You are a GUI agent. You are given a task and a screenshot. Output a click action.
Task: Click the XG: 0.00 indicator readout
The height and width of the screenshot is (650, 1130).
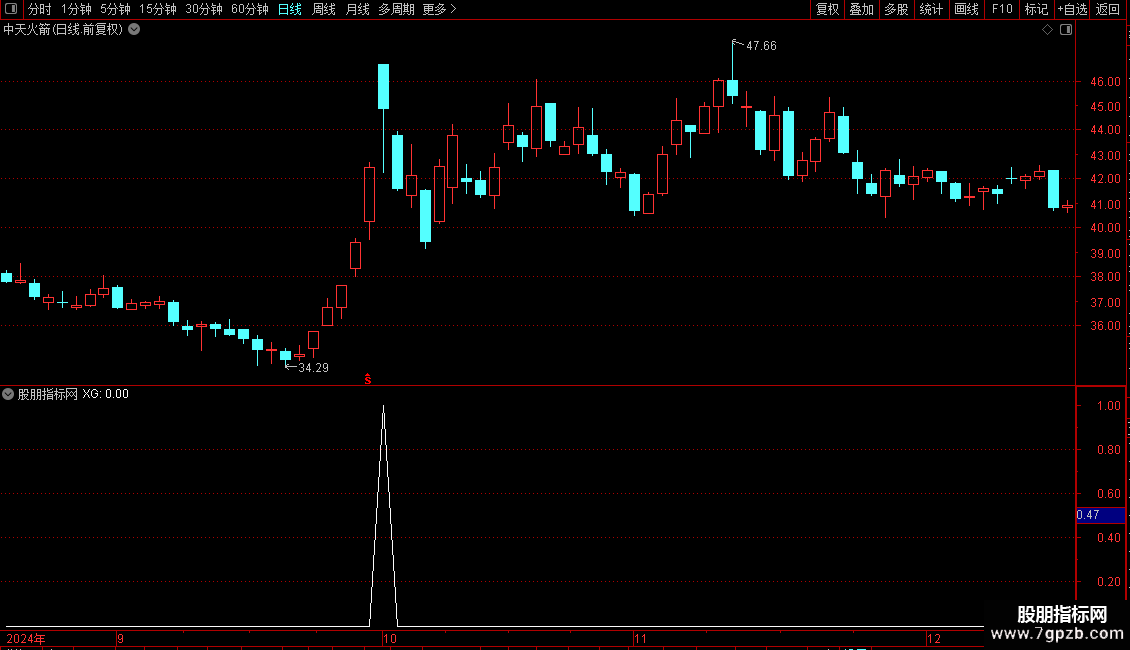coord(105,394)
